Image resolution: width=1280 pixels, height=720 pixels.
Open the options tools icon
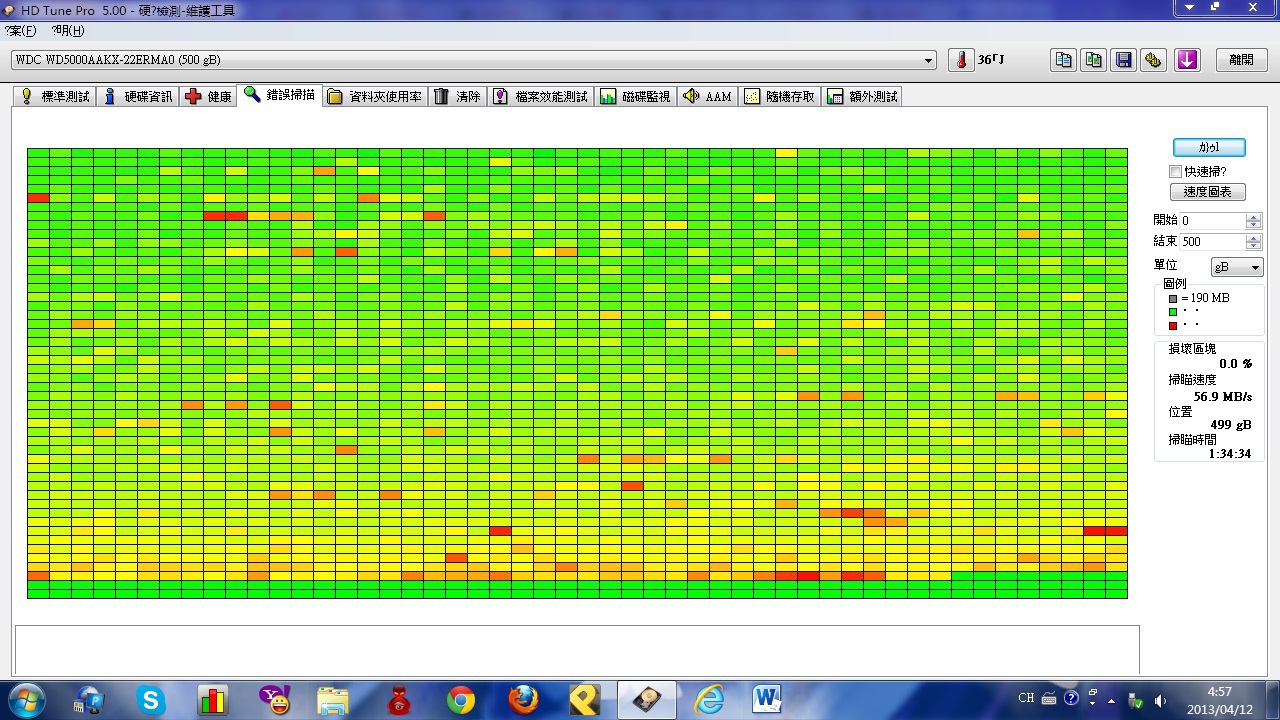(x=1154, y=60)
